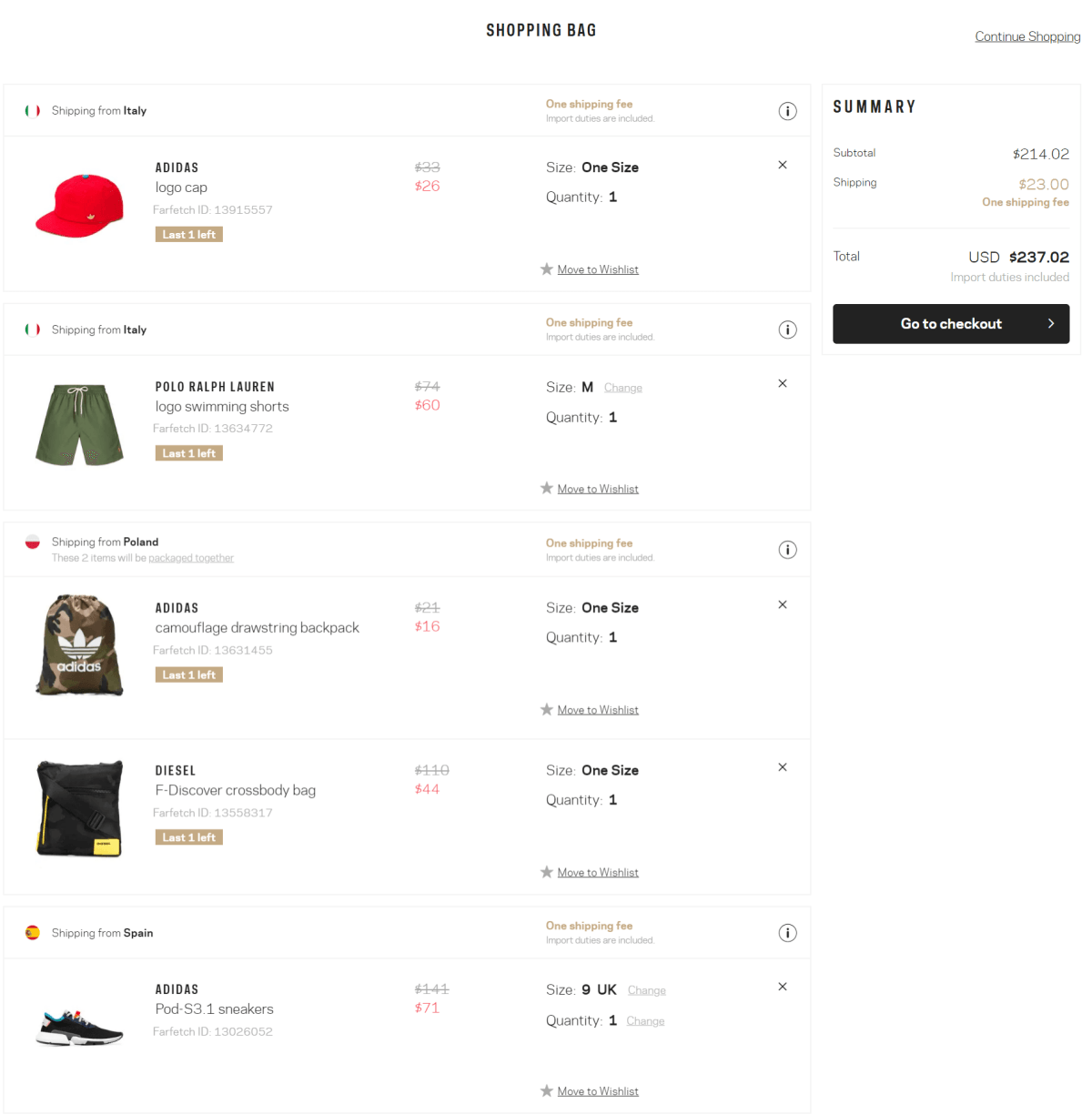The height and width of the screenshot is (1115, 1092).
Task: Remove the Polo Ralph Lauren swimming shorts
Action: point(783,383)
